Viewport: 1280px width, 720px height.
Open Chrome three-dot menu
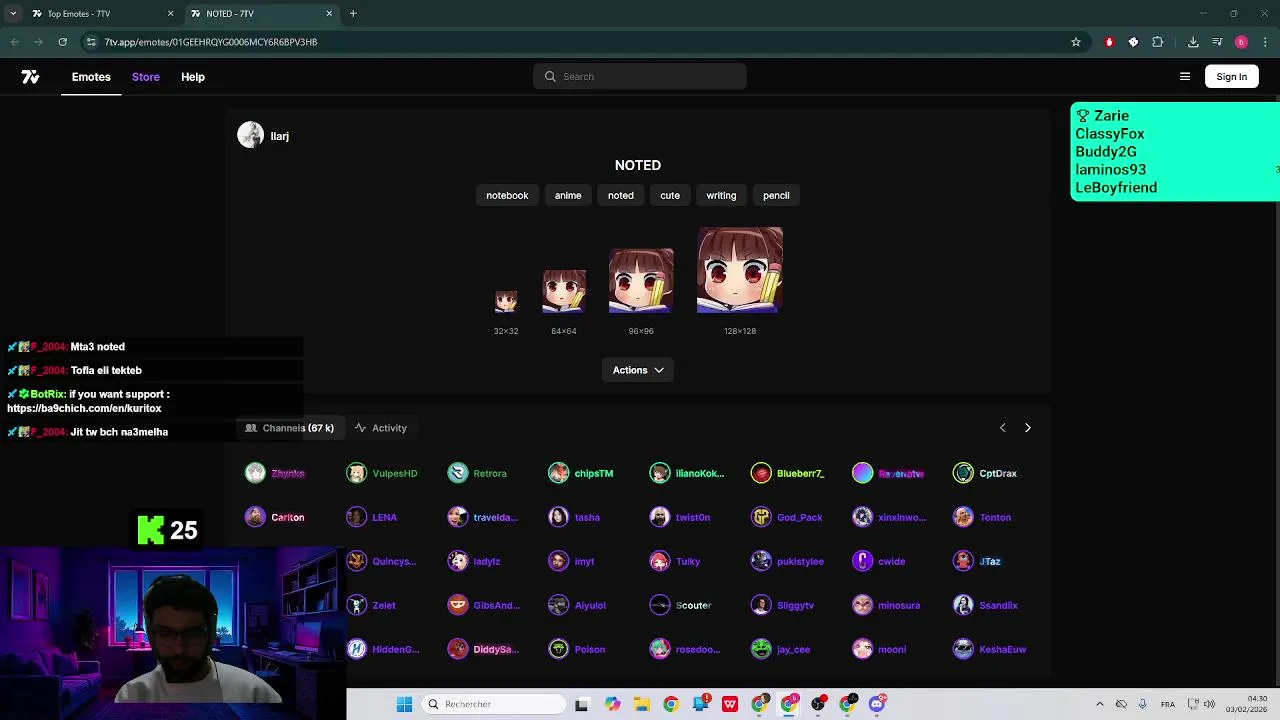1265,42
